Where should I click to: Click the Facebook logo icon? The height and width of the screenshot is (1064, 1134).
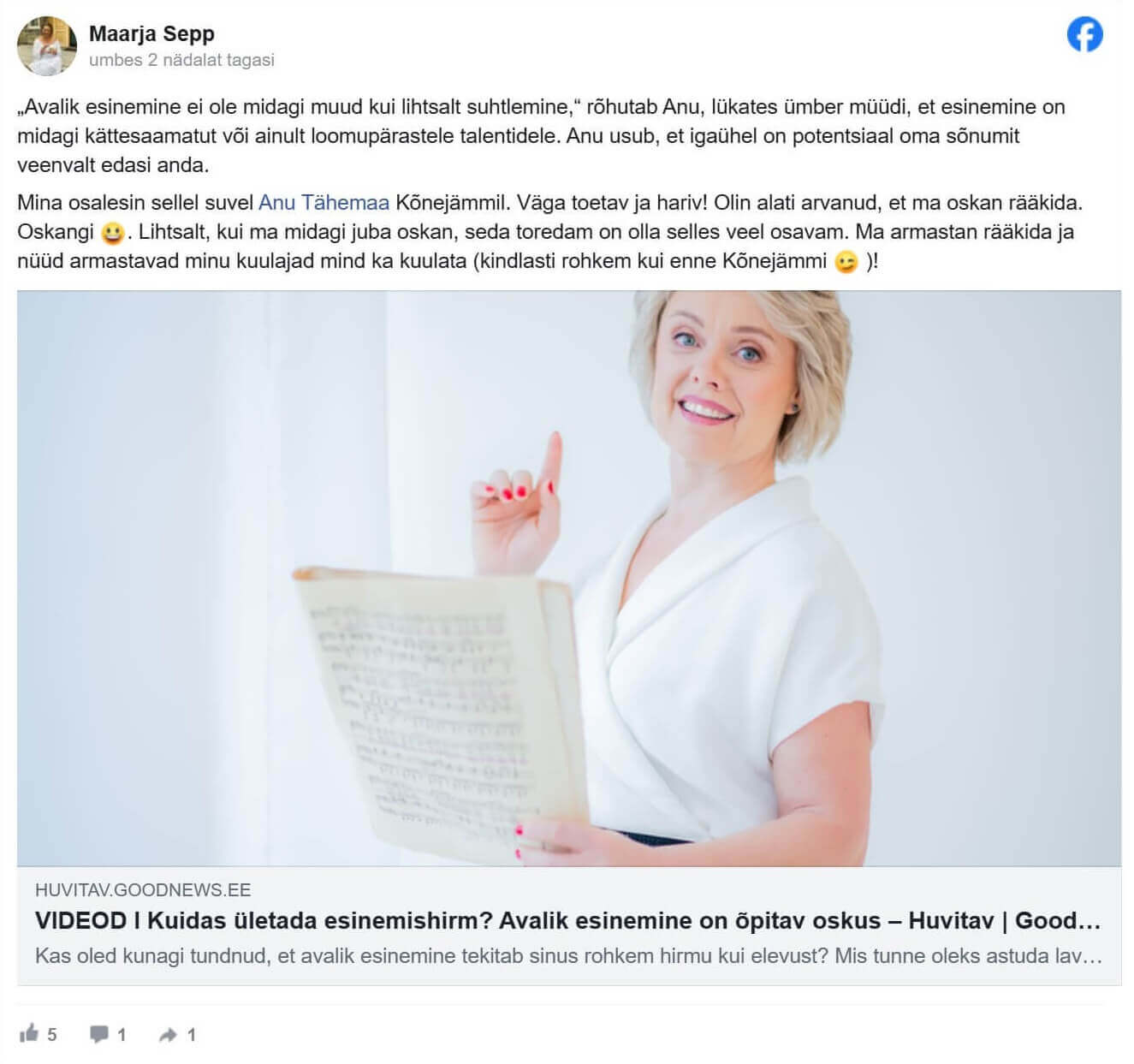[1084, 35]
